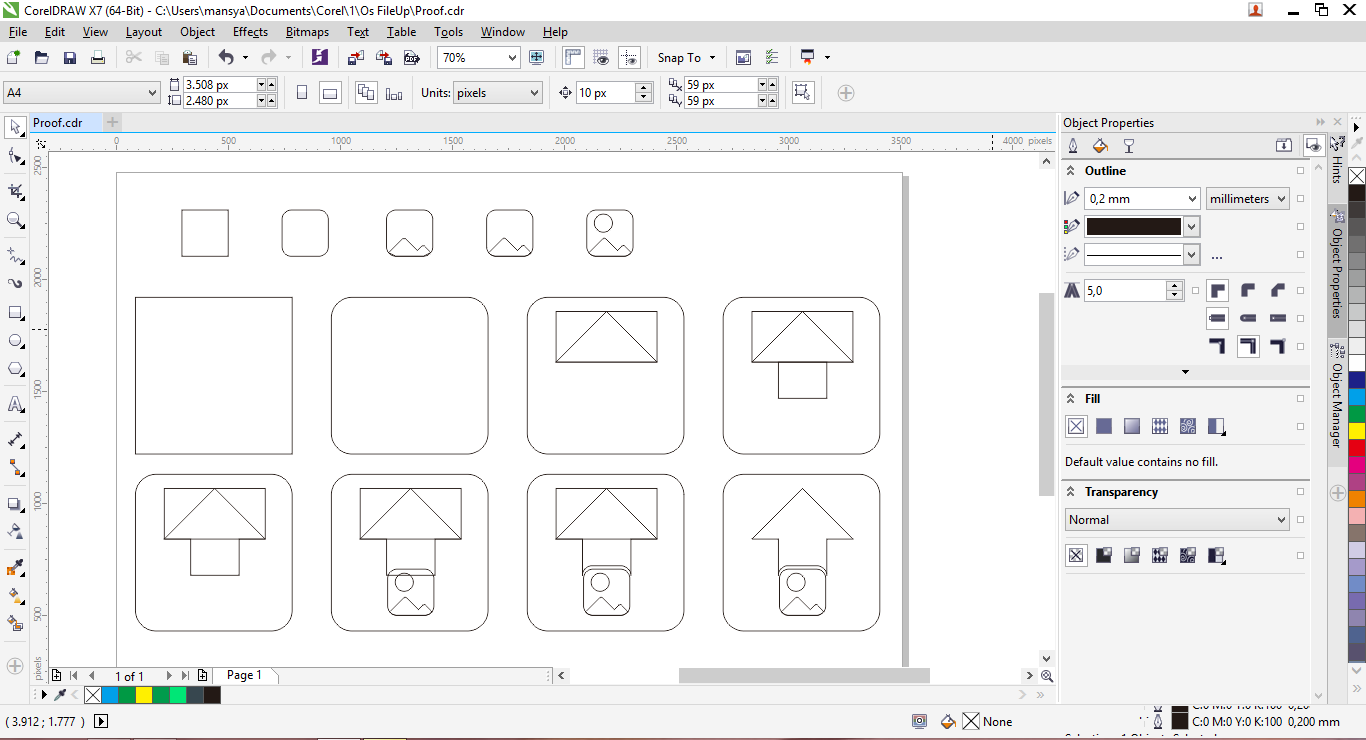Image resolution: width=1366 pixels, height=740 pixels.
Task: Click the Undo arrow icon
Action: click(x=226, y=58)
